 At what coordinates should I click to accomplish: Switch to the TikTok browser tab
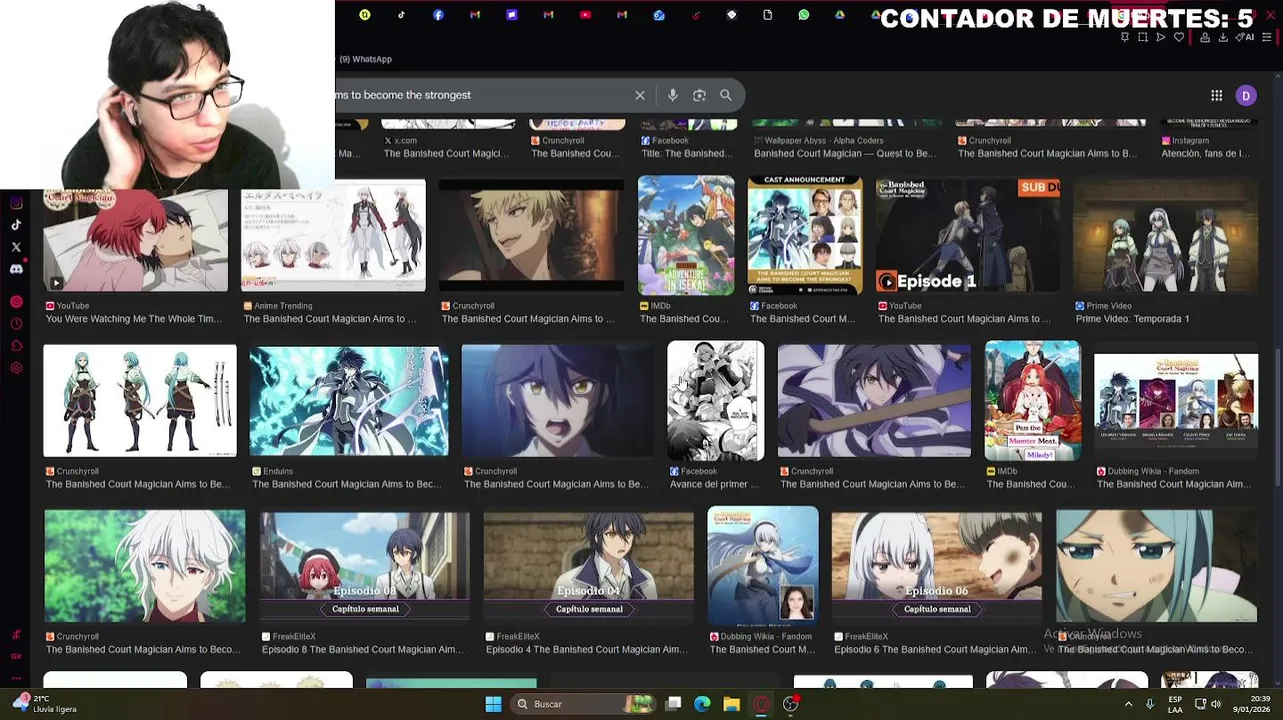401,15
